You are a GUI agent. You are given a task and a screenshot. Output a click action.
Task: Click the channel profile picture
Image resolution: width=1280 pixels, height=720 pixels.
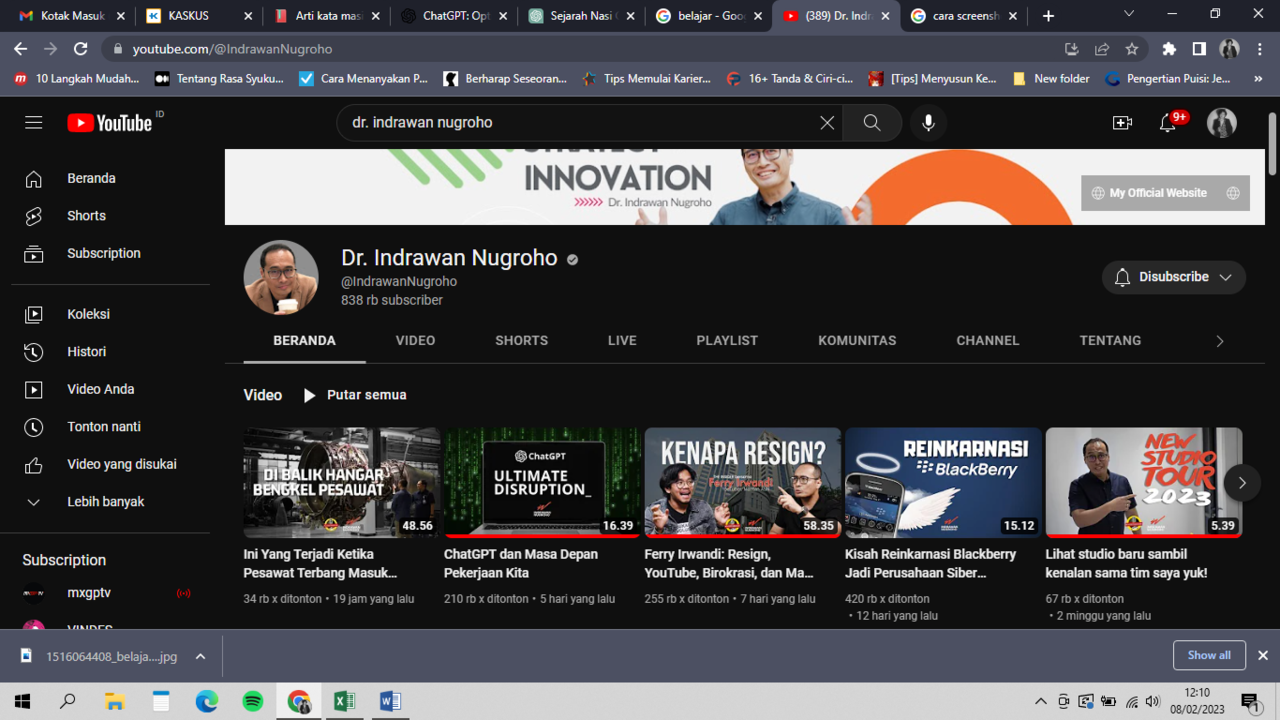pyautogui.click(x=281, y=277)
